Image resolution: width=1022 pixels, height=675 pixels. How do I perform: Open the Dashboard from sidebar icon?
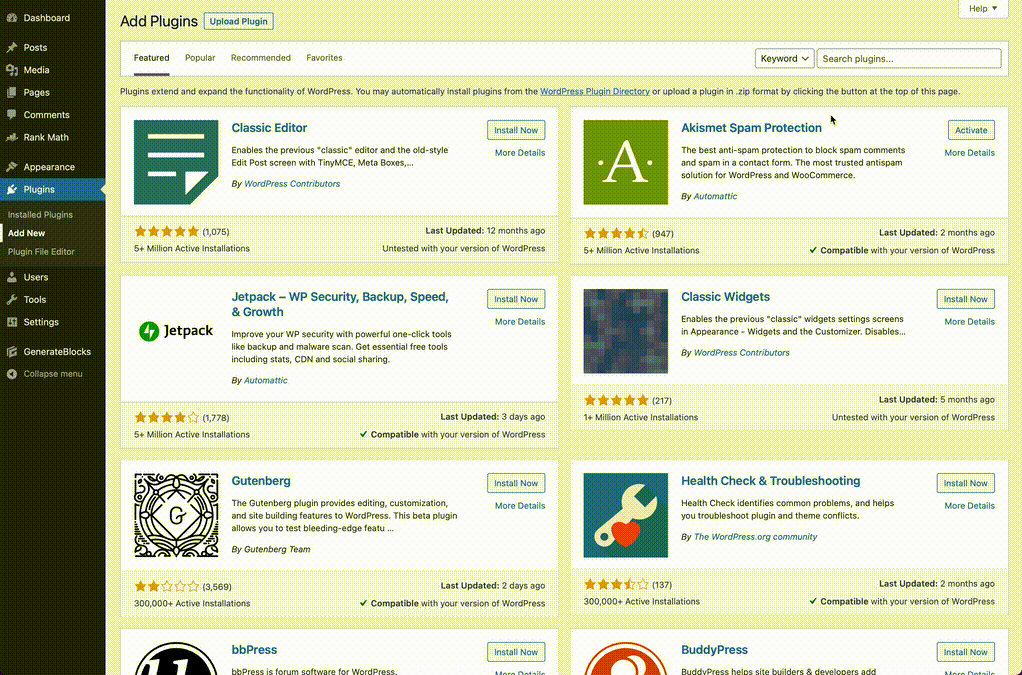(x=12, y=18)
